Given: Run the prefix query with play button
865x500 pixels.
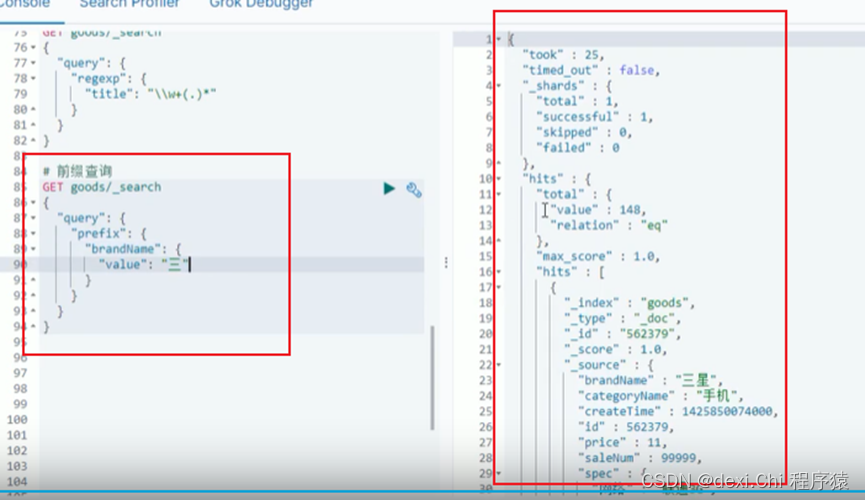Looking at the screenshot, I should (x=389, y=189).
